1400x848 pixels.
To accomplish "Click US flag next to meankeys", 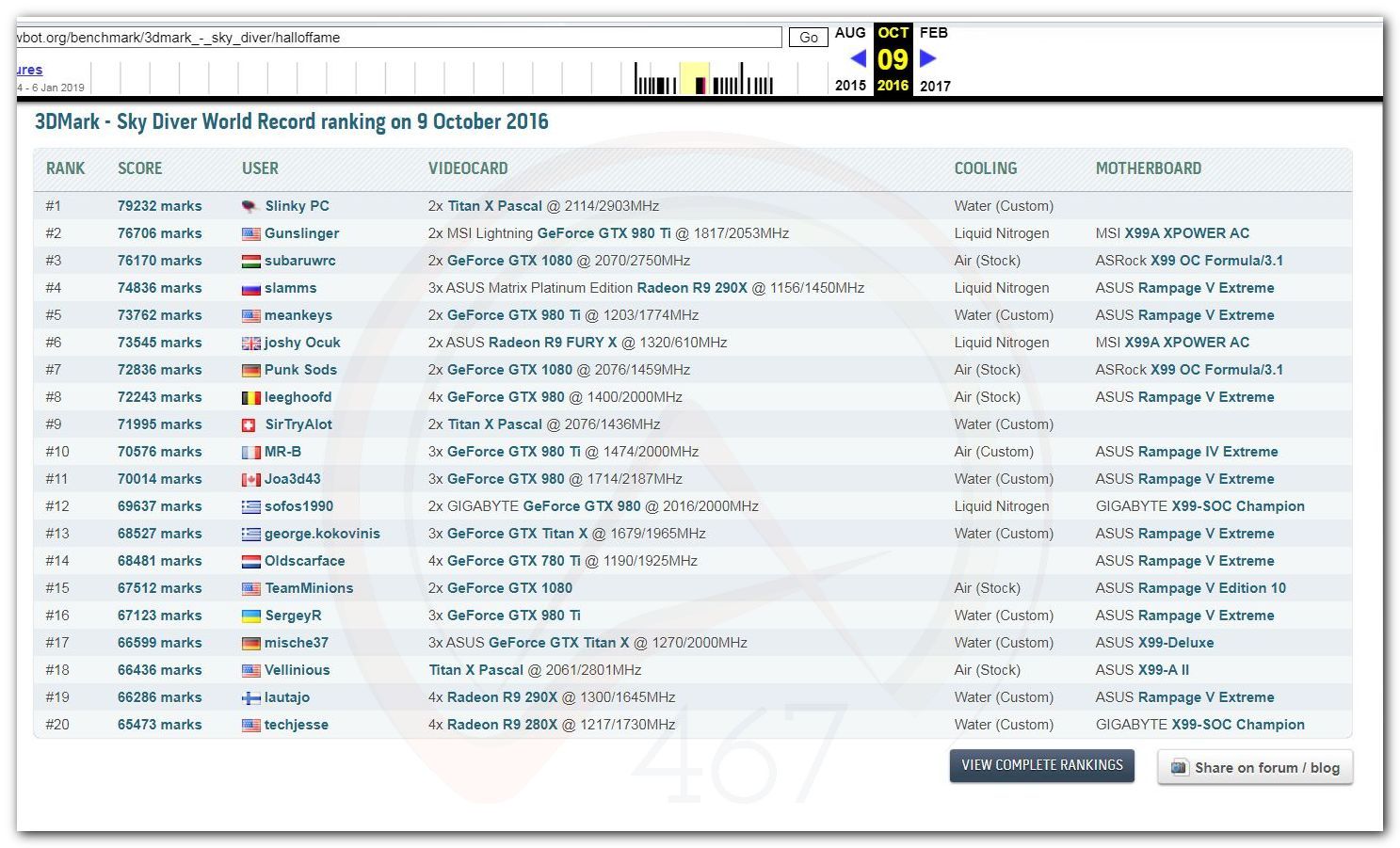I will pos(250,315).
